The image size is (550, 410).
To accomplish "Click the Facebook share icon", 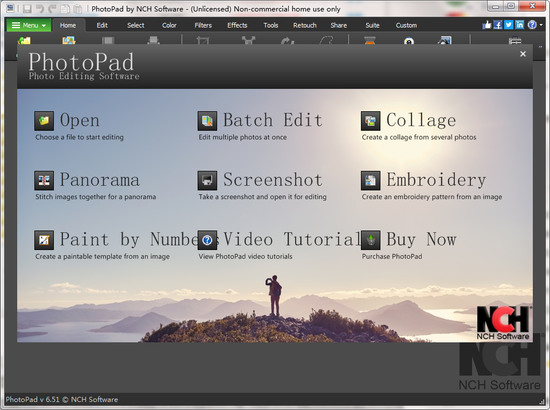I will pyautogui.click(x=498, y=25).
